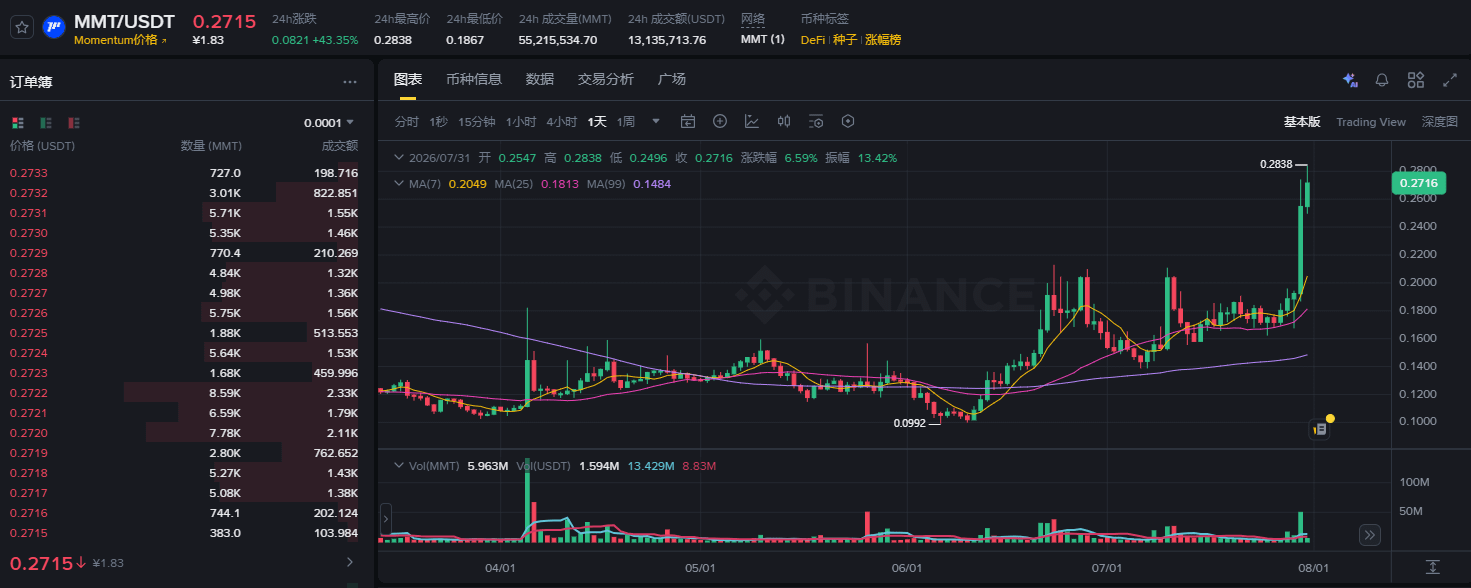Switch to Trading View chart mode

1371,122
